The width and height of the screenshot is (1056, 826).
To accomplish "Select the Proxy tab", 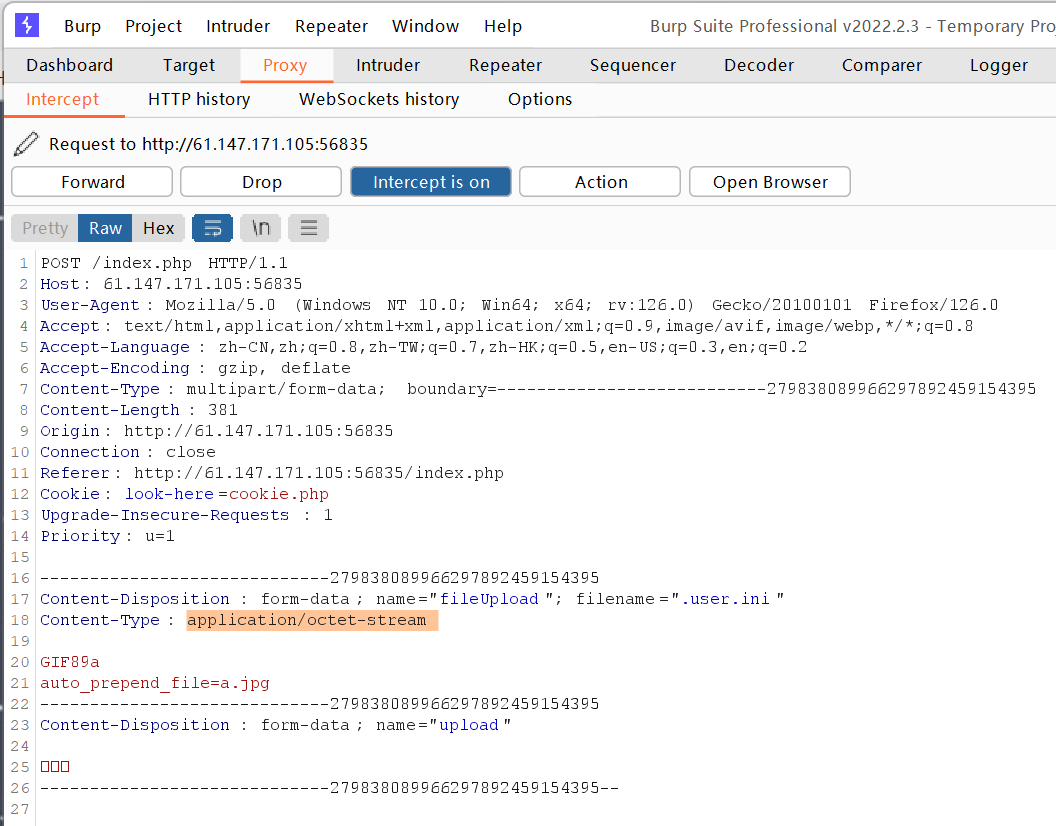I will 285,65.
